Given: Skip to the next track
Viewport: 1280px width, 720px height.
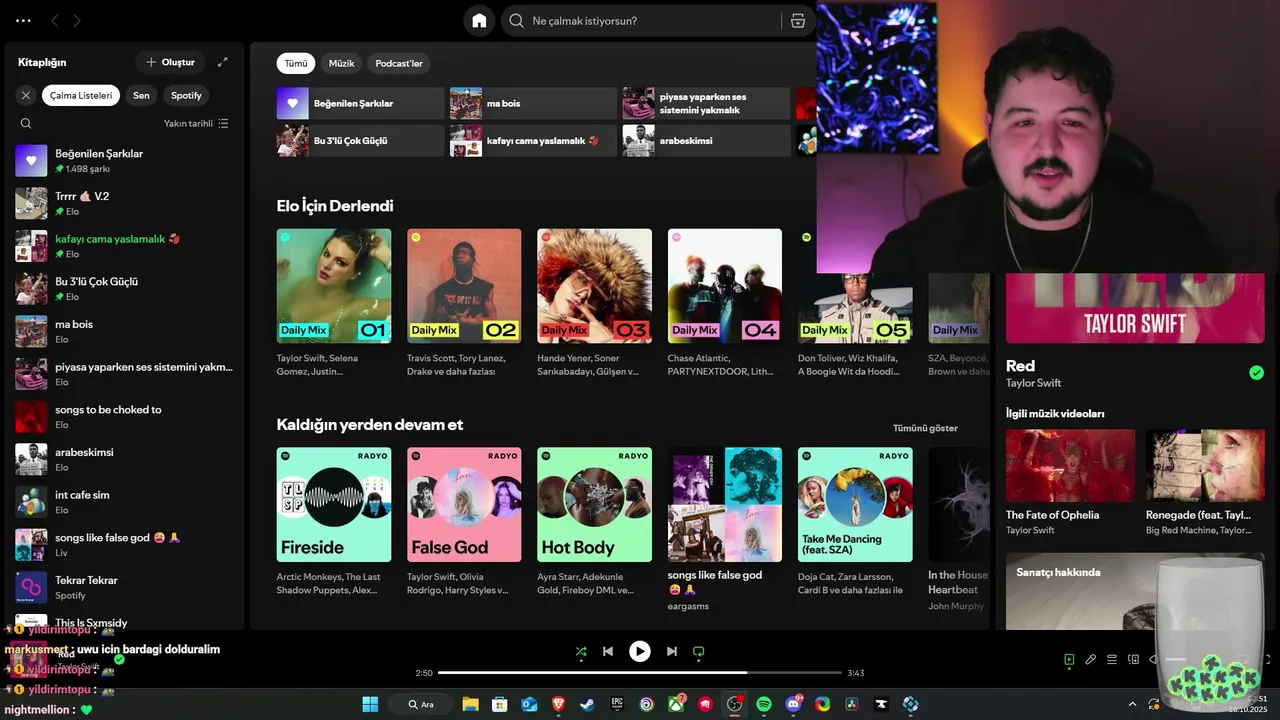Looking at the screenshot, I should click(x=672, y=651).
